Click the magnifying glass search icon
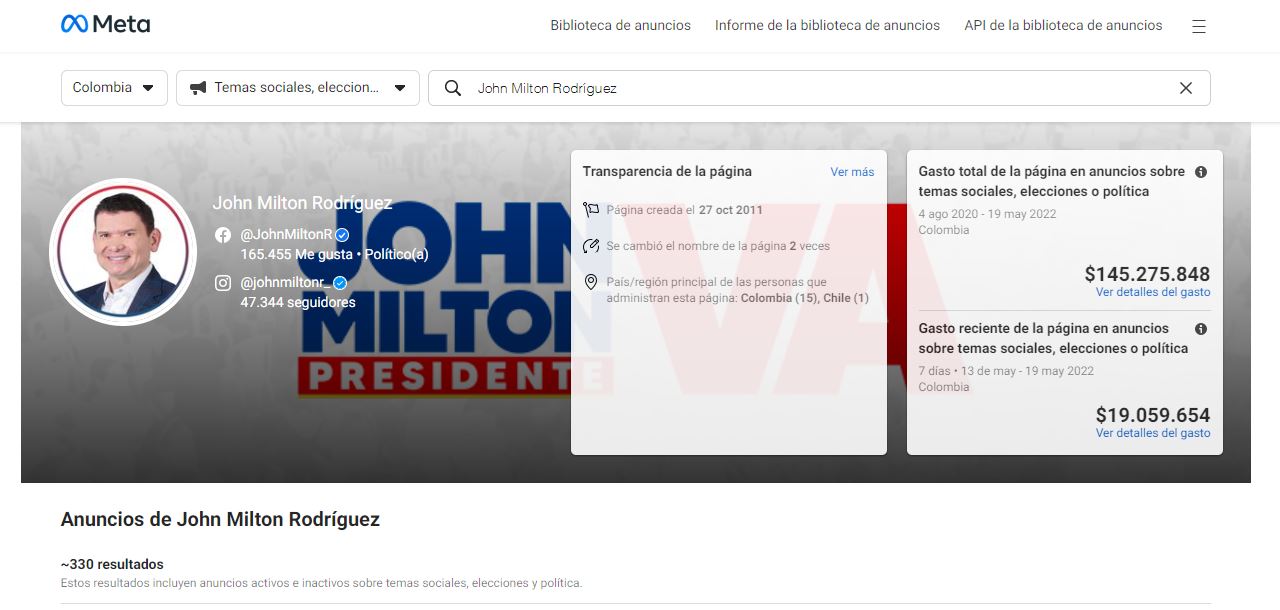The height and width of the screenshot is (610, 1280). click(453, 88)
